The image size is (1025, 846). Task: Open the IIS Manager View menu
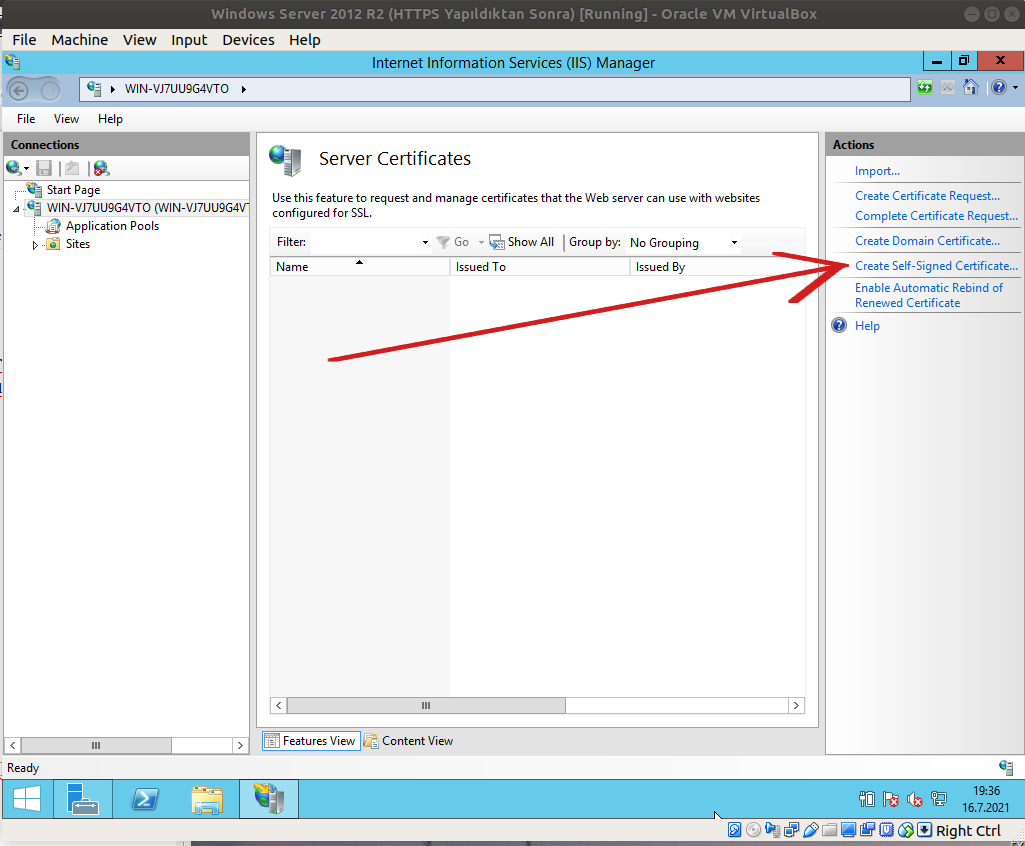point(66,119)
